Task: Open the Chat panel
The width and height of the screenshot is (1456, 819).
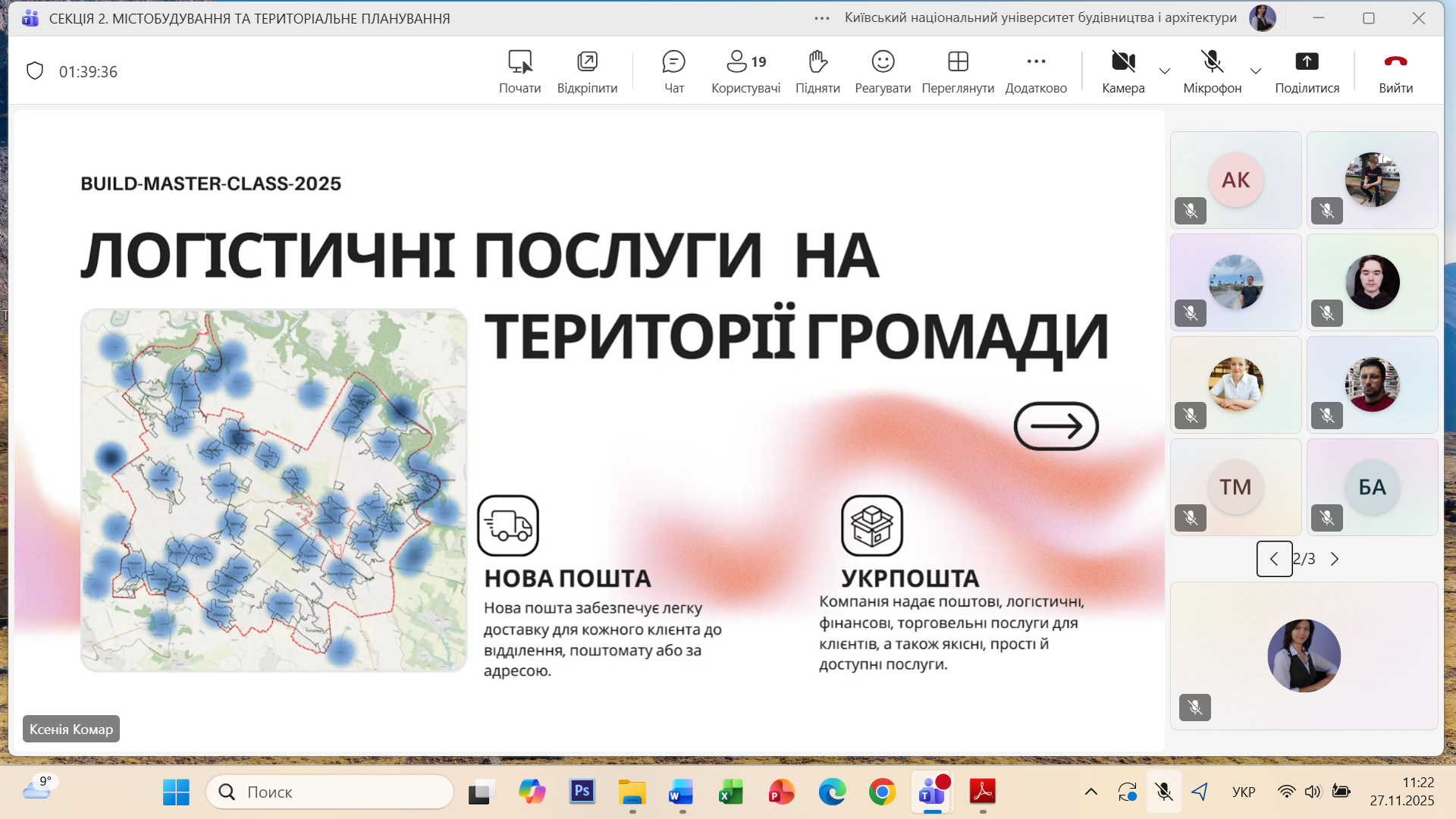Action: click(673, 71)
